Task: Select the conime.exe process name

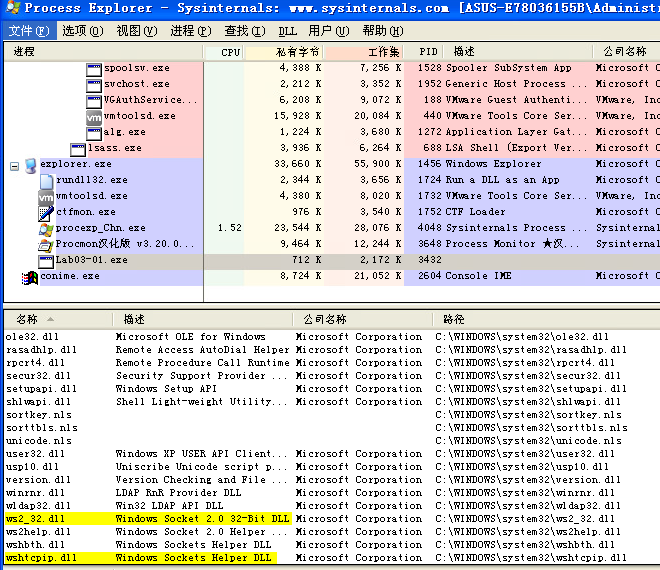Action: 70,276
